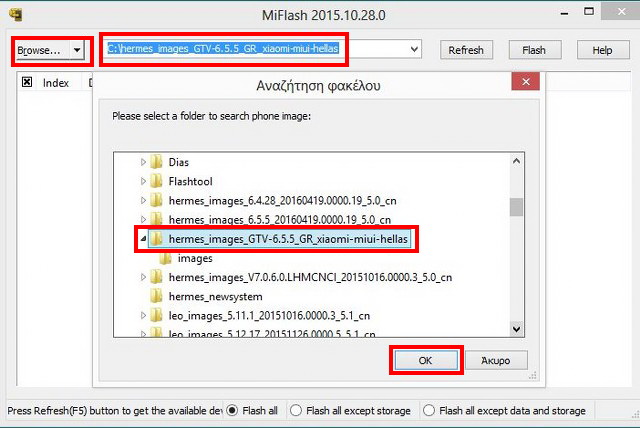
Task: Click folder tree scroll down arrow
Action: (x=516, y=329)
